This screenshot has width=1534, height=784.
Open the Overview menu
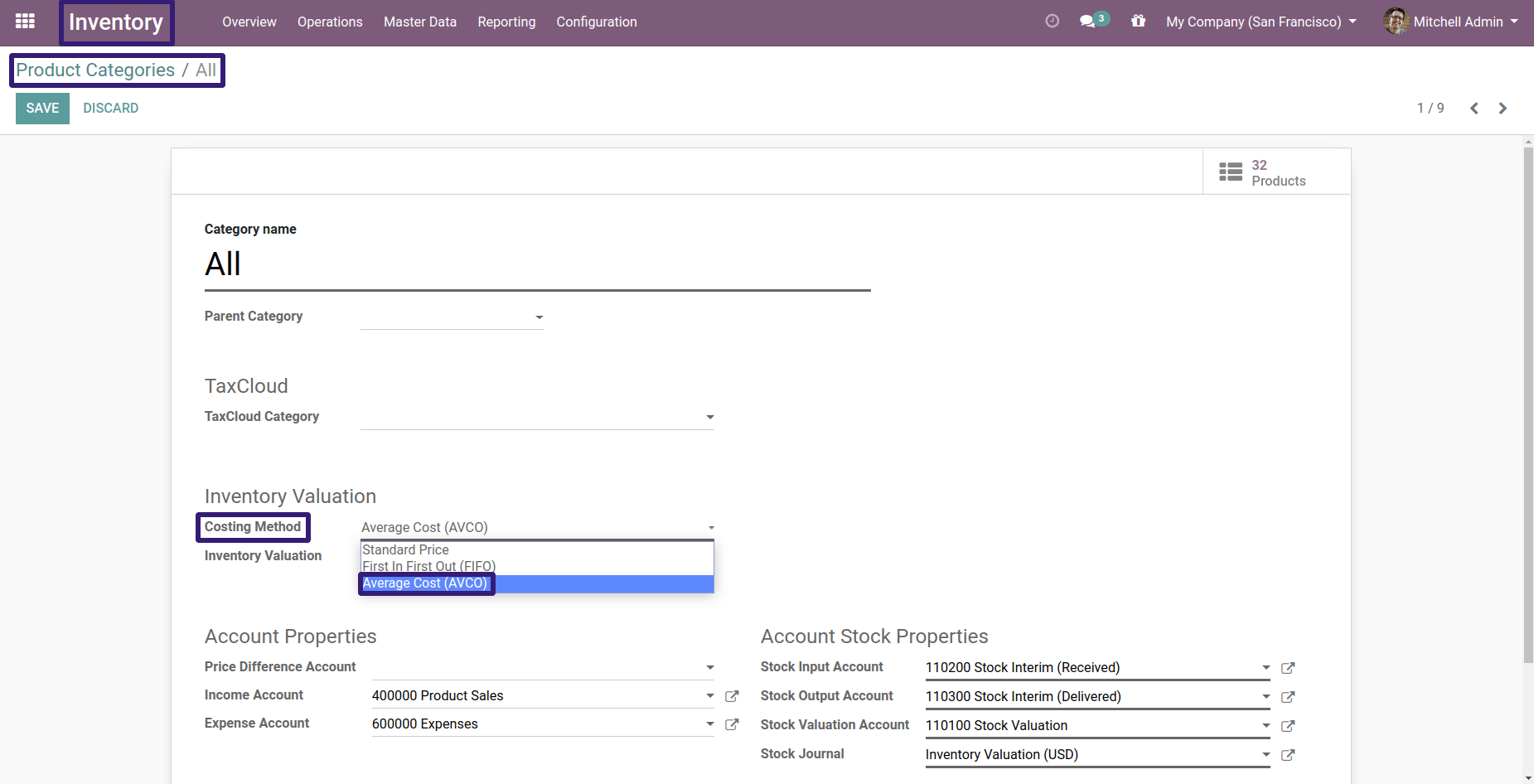(x=249, y=22)
